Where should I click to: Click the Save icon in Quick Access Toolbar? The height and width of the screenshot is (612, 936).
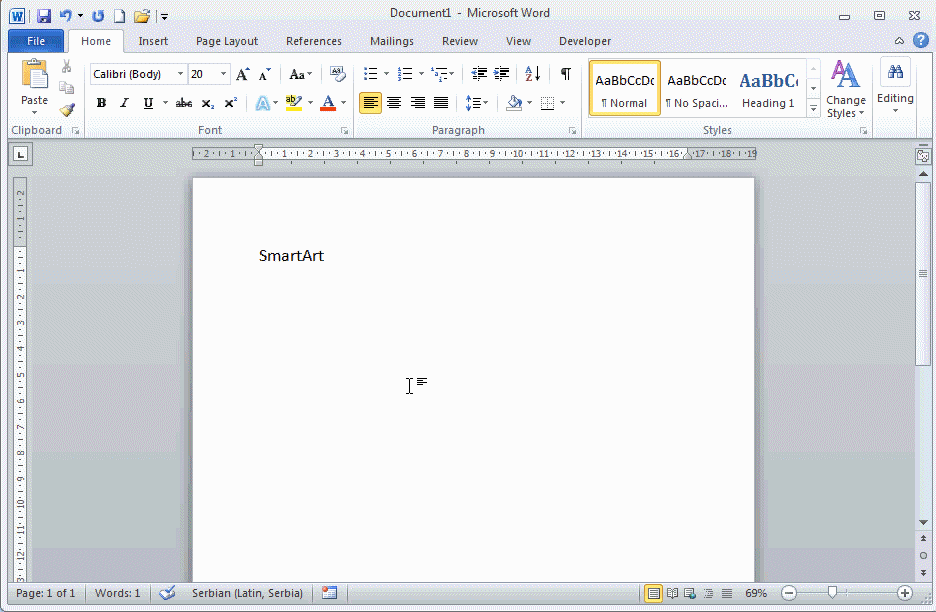(44, 16)
